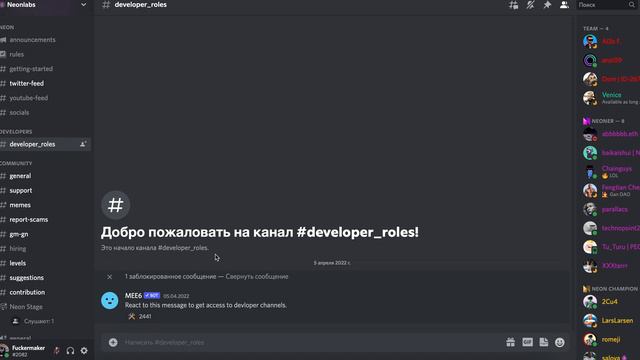Open the Threads icon in channel header
The width and height of the screenshot is (640, 360).
(513, 5)
